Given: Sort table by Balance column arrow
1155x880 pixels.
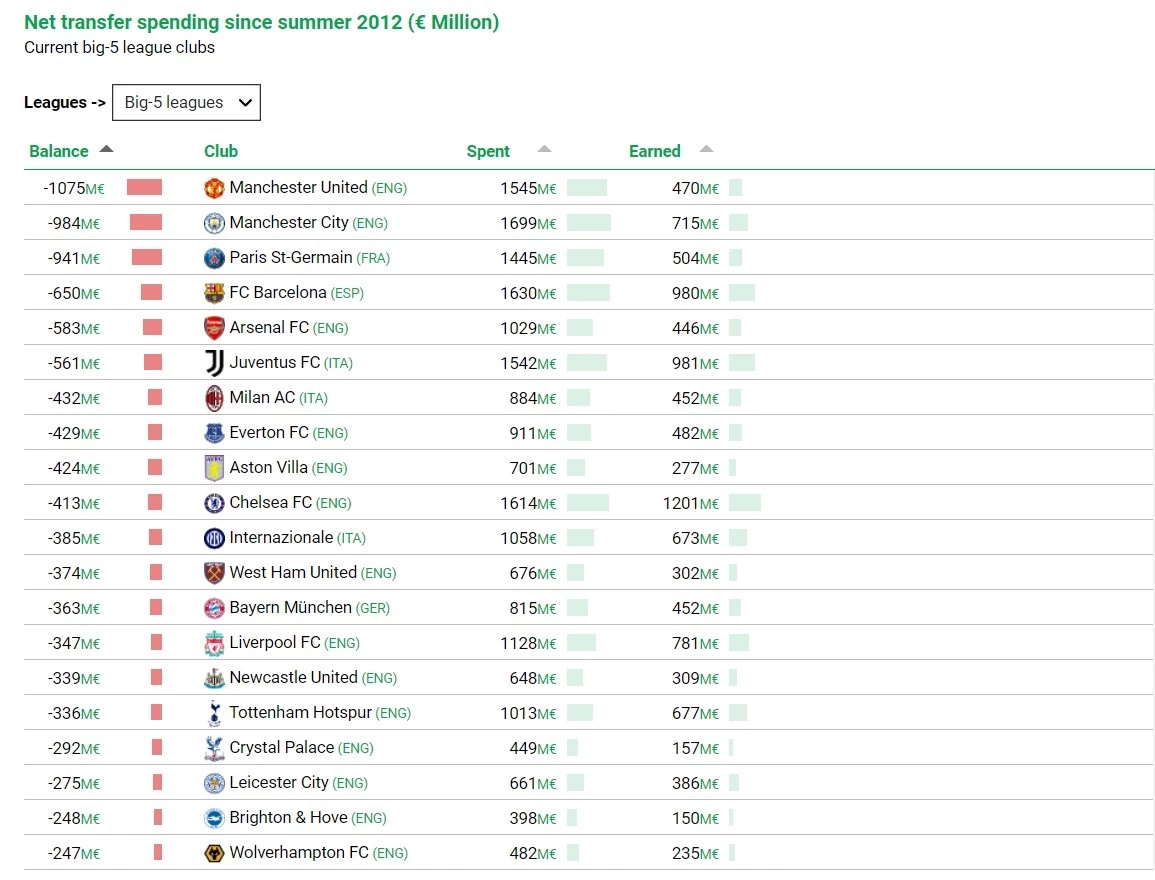Looking at the screenshot, I should (107, 150).
